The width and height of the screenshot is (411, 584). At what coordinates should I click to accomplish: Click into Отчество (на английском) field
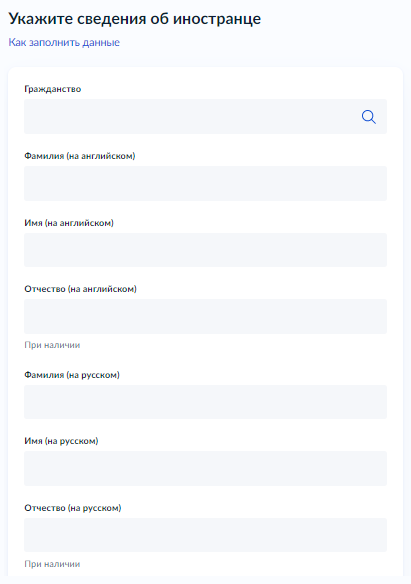[x=206, y=317]
